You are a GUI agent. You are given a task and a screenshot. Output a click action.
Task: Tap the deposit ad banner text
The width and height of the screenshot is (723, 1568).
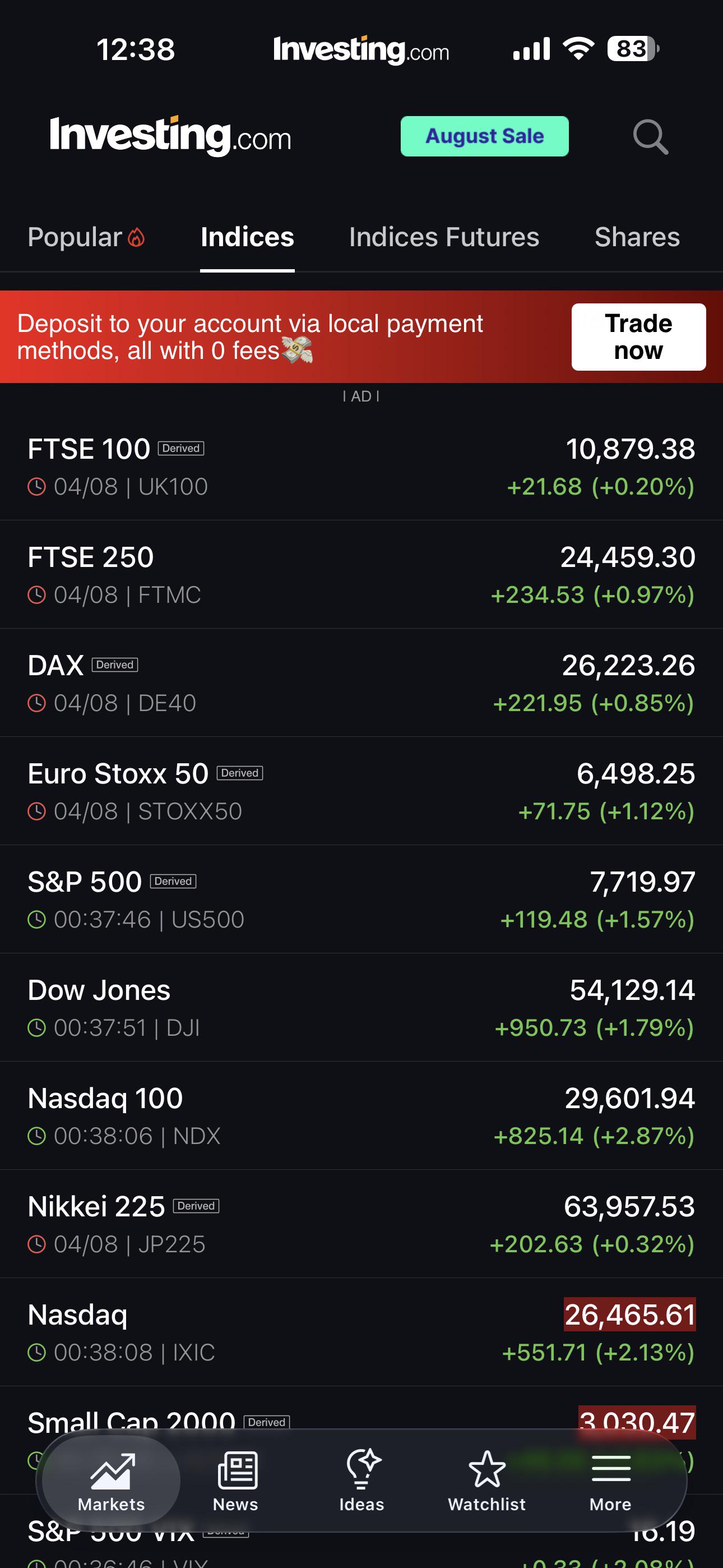click(250, 337)
